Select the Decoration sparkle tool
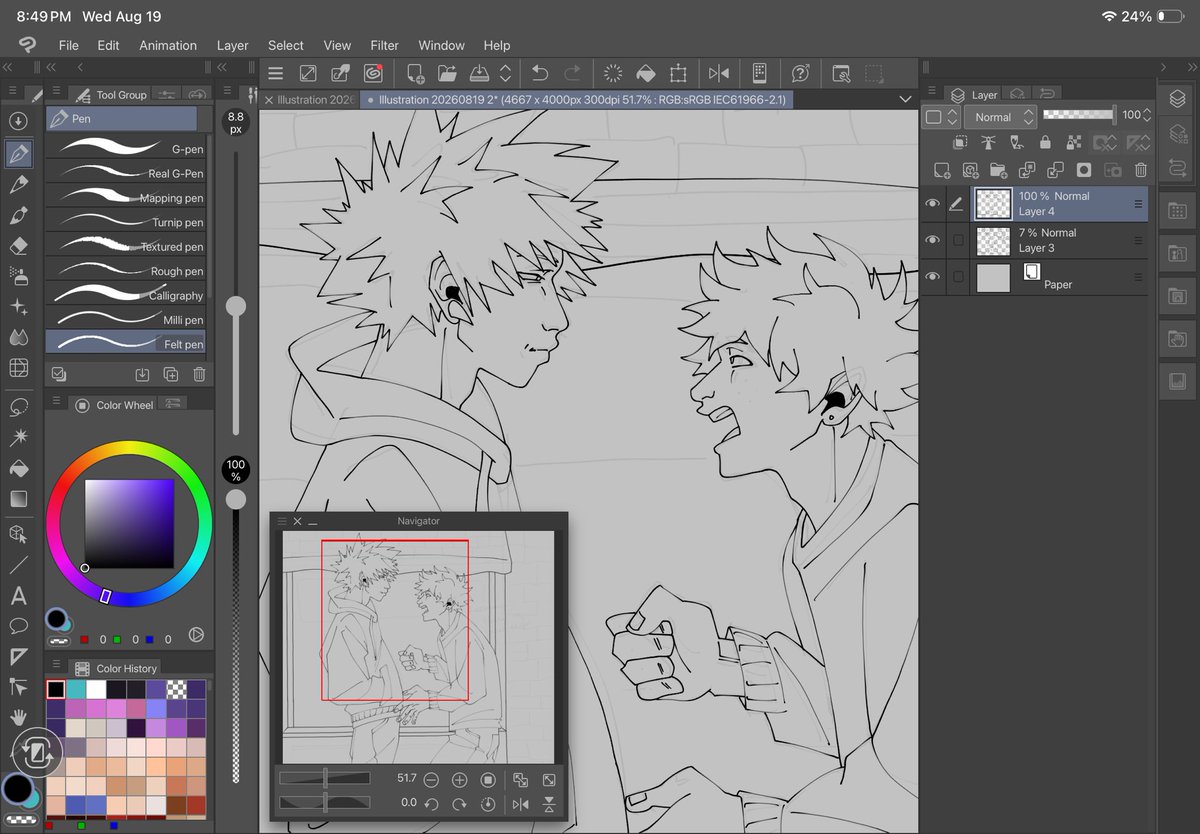Viewport: 1200px width, 834px height. [x=18, y=307]
